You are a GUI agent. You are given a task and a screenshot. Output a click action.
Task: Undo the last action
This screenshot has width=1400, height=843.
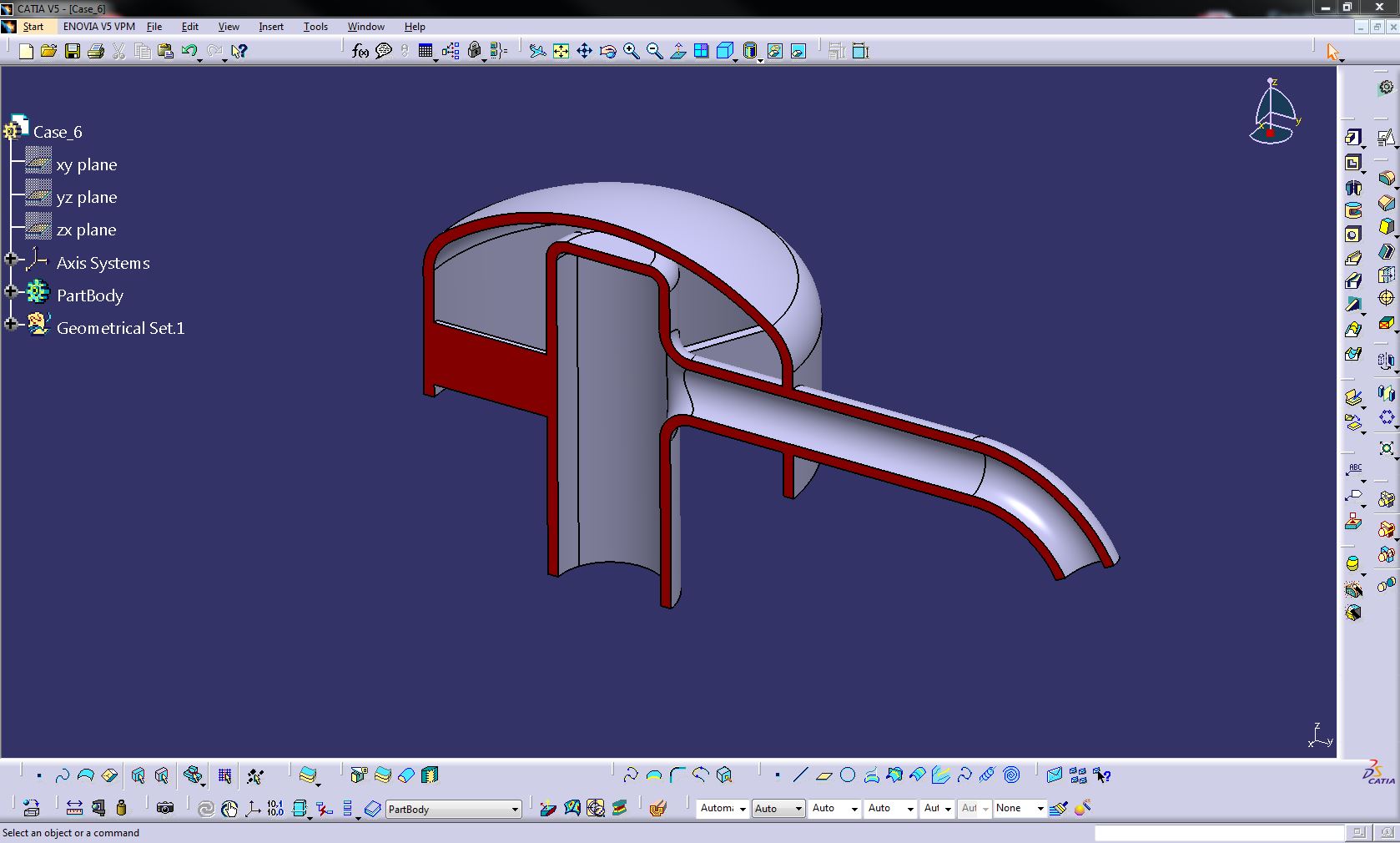click(x=189, y=51)
